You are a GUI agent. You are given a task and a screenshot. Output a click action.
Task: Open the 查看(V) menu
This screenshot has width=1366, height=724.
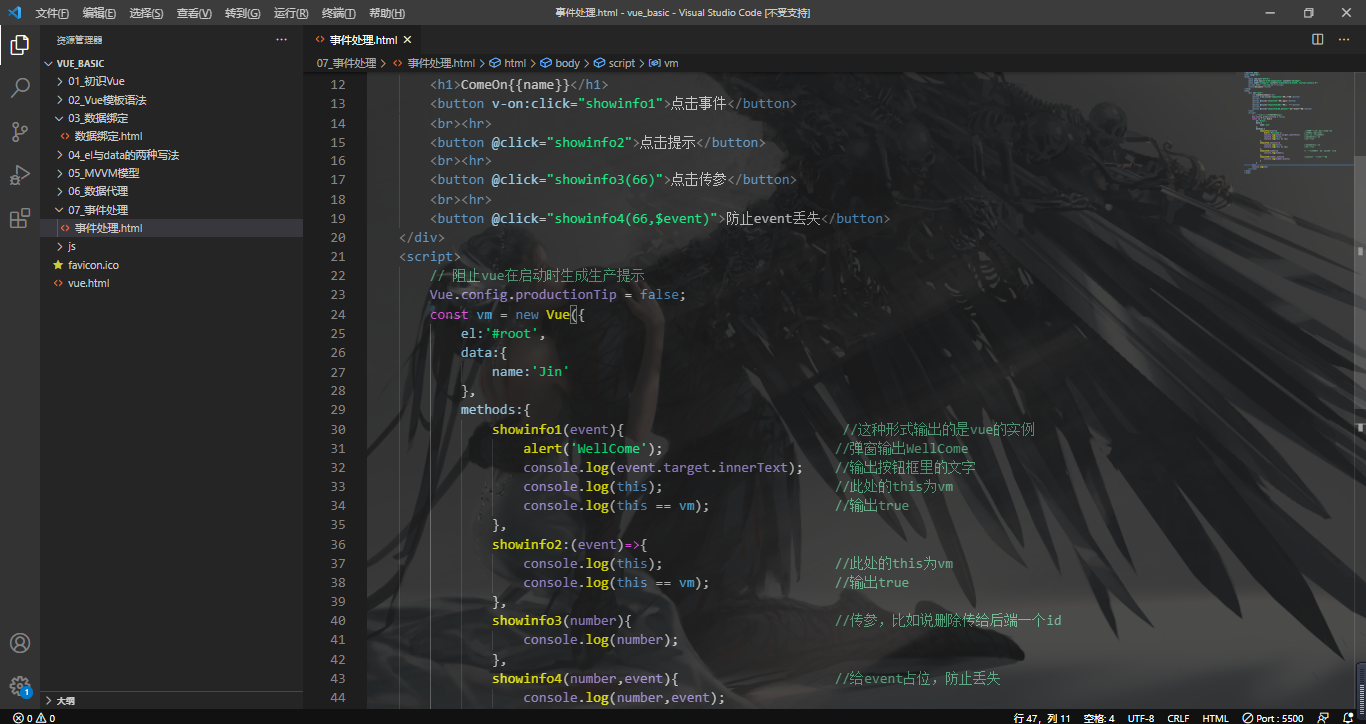(x=194, y=13)
